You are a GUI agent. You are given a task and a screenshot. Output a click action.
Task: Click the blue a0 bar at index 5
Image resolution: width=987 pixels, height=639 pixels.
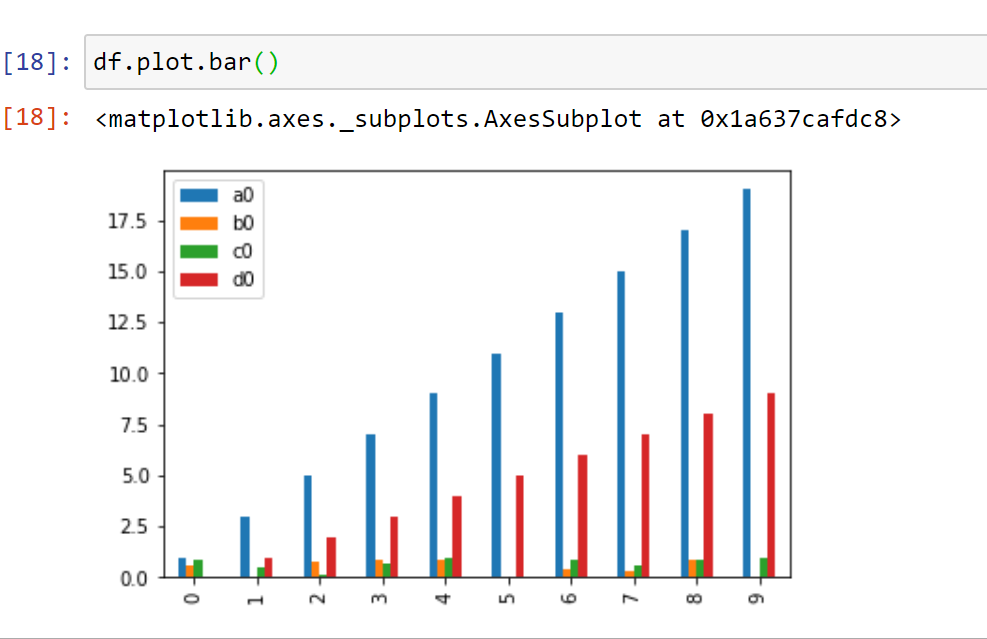pos(496,465)
